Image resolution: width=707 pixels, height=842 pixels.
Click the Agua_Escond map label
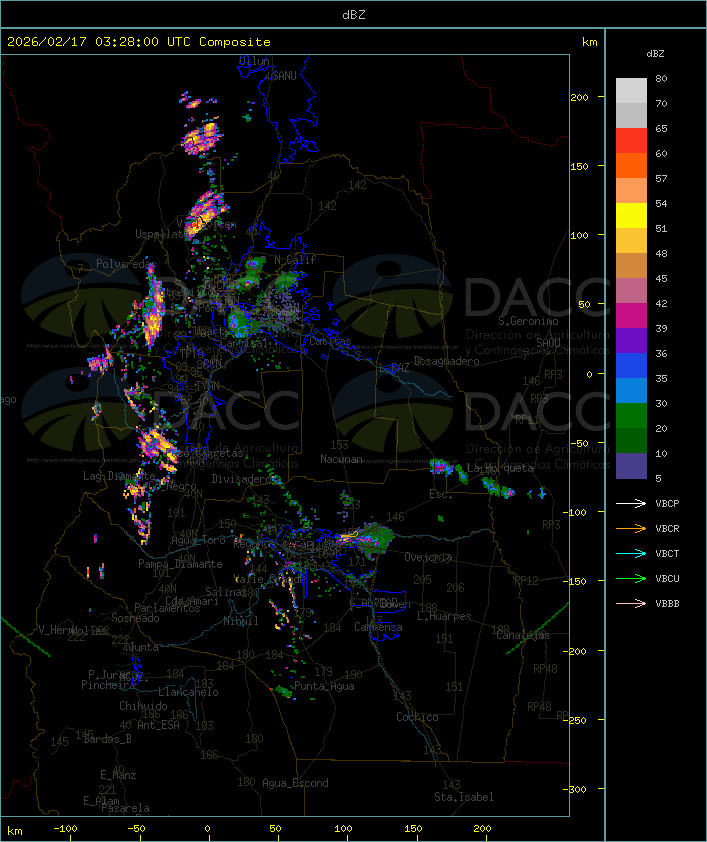295,783
